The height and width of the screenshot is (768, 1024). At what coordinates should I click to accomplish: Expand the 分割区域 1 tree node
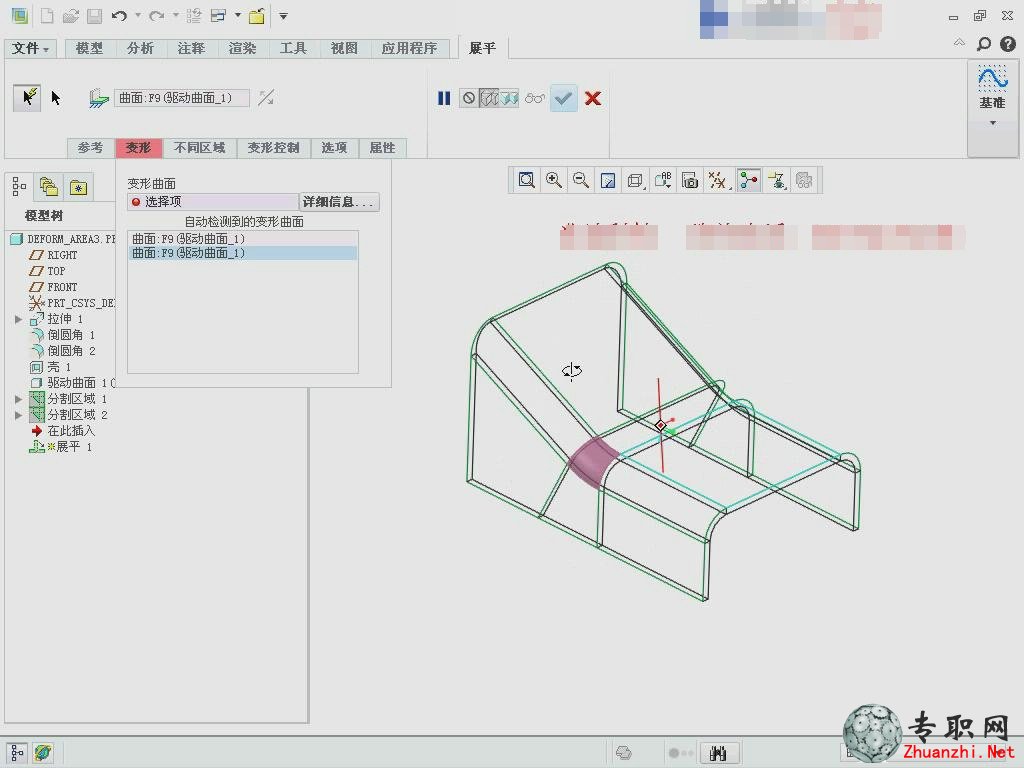point(18,399)
